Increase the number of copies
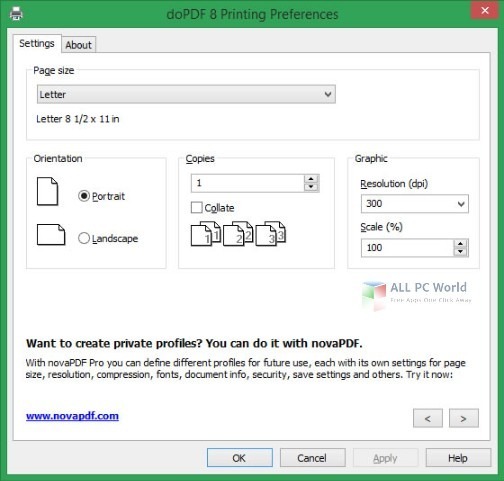Viewport: 504px width, 481px height. [311, 179]
